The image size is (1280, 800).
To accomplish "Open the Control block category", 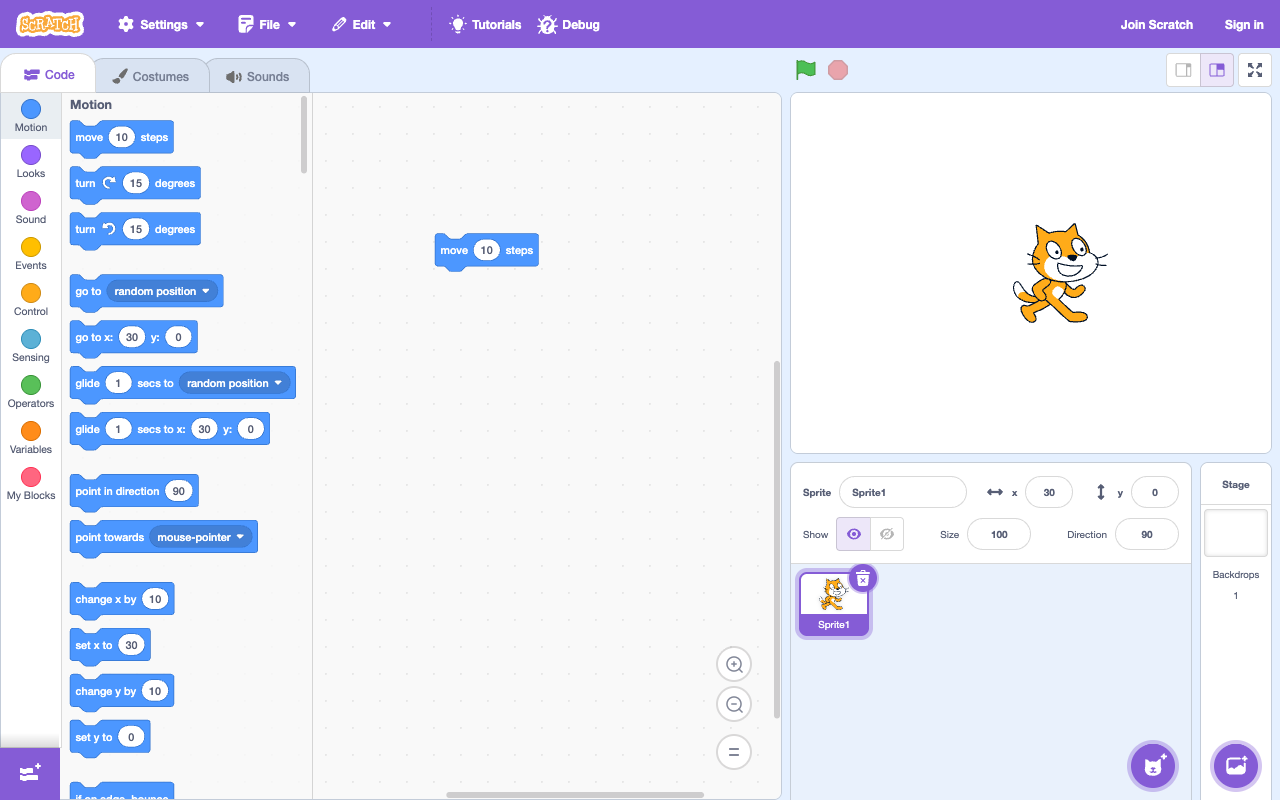I will coord(31,300).
